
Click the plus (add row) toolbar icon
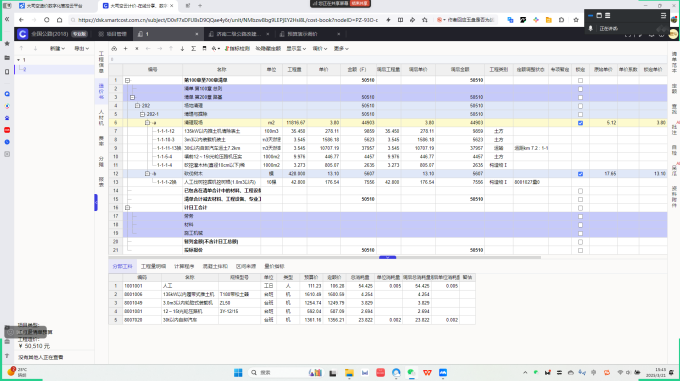(x=125, y=49)
